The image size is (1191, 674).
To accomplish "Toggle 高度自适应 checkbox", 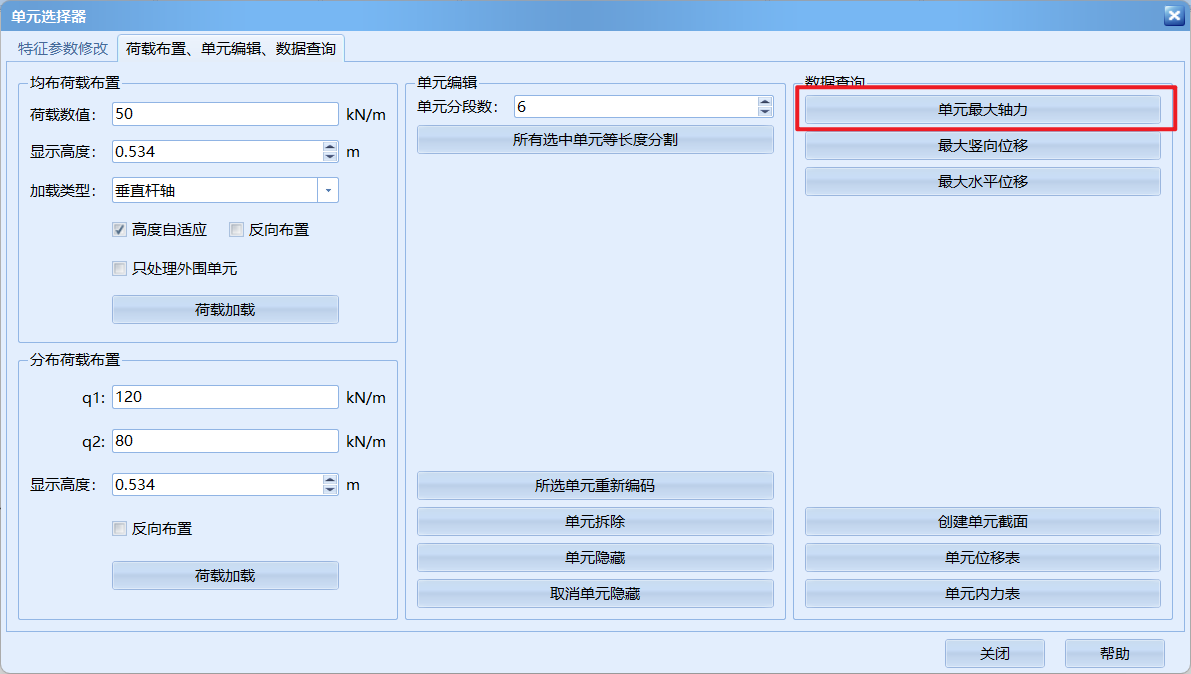I will (x=120, y=230).
